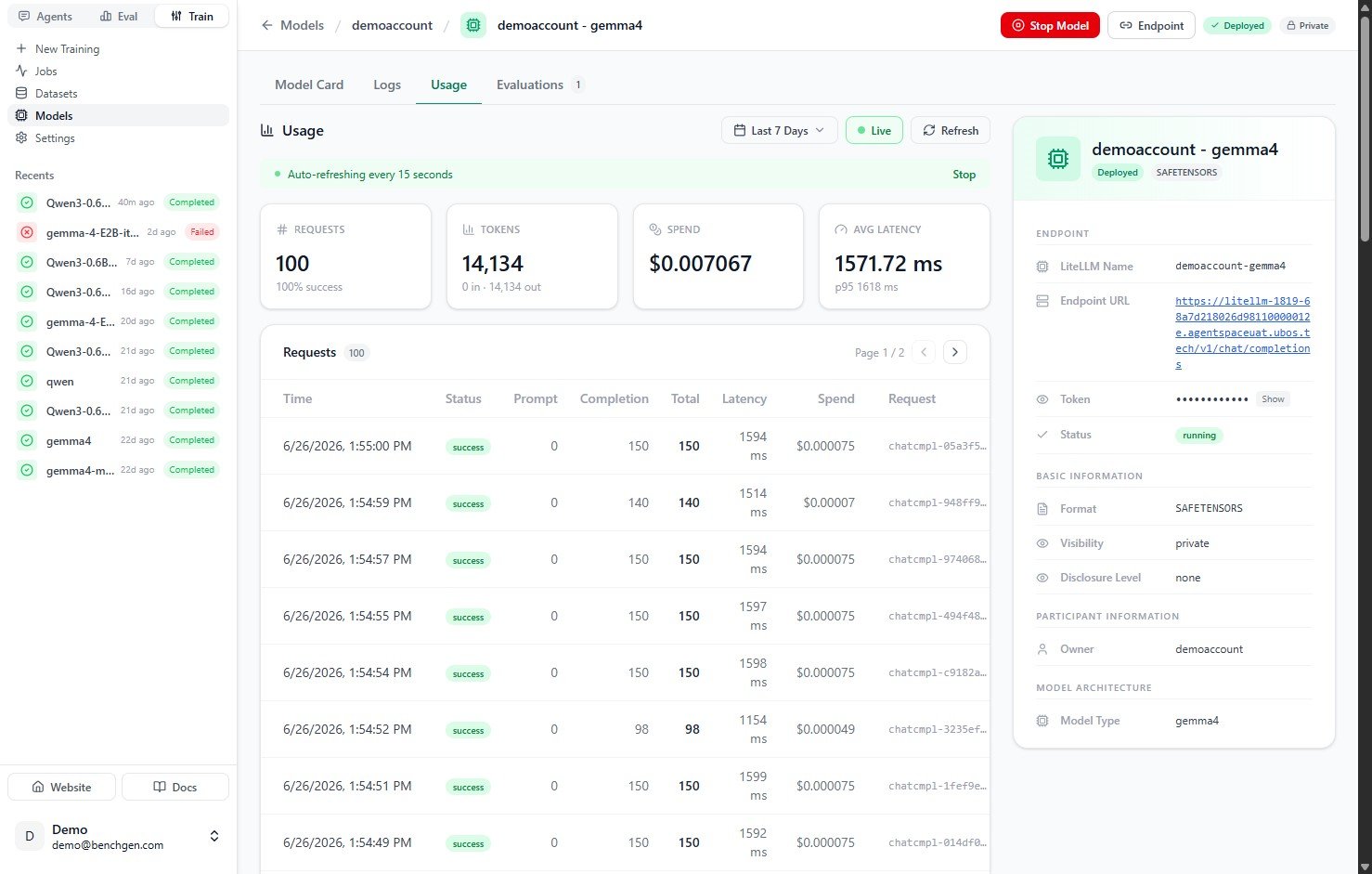The width and height of the screenshot is (1372, 874).
Task: Go to next requests page
Action: pos(955,352)
